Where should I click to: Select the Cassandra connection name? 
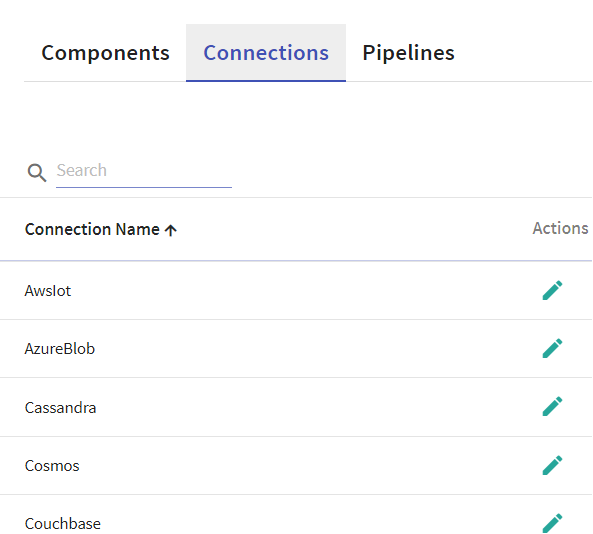pos(61,408)
